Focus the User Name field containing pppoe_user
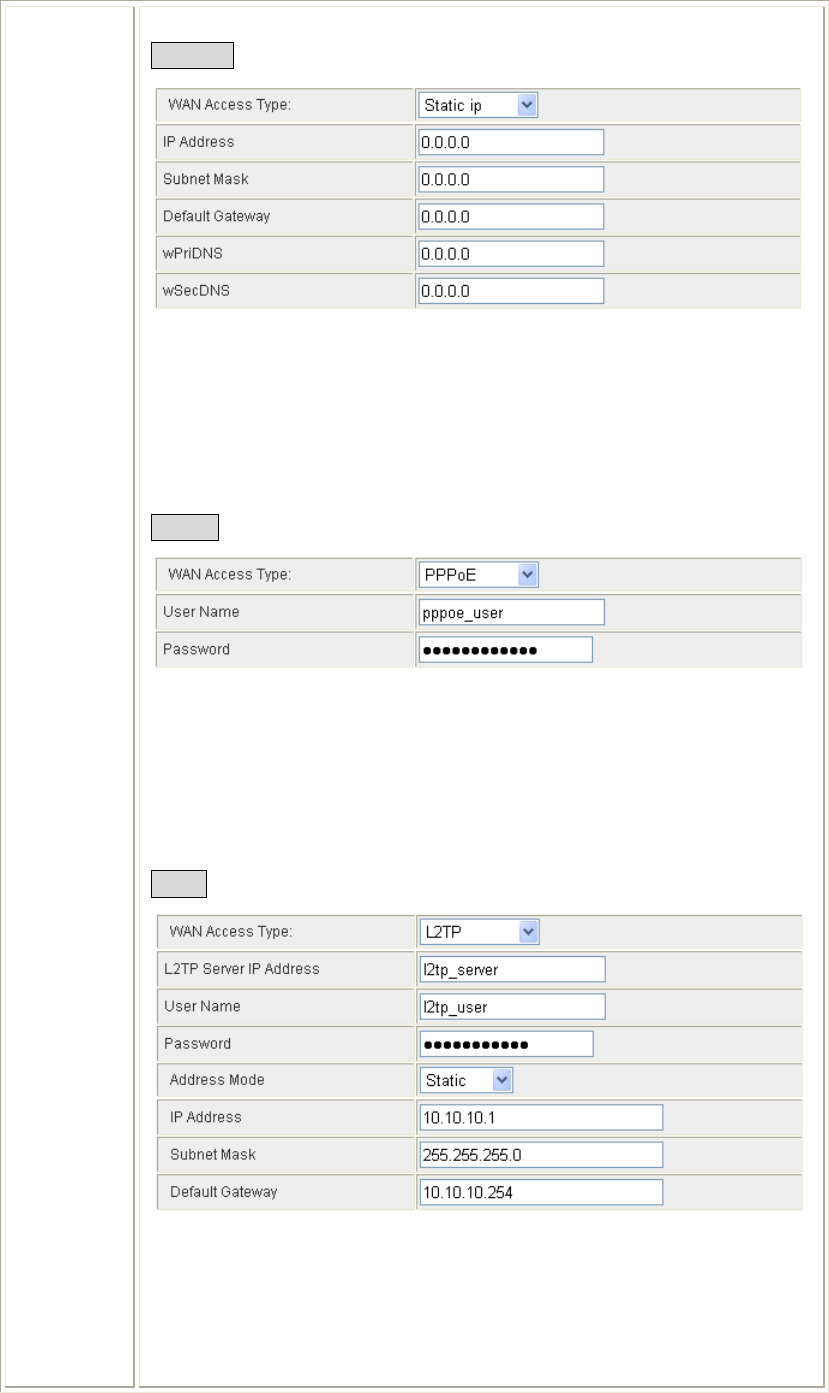The image size is (829, 1393). coord(511,612)
